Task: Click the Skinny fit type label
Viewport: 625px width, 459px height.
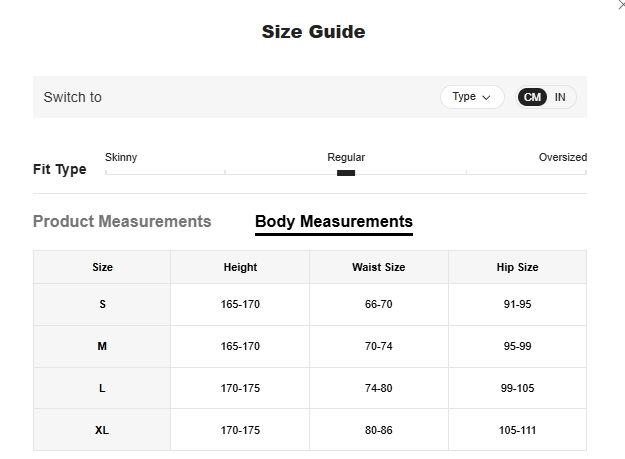Action: (121, 158)
